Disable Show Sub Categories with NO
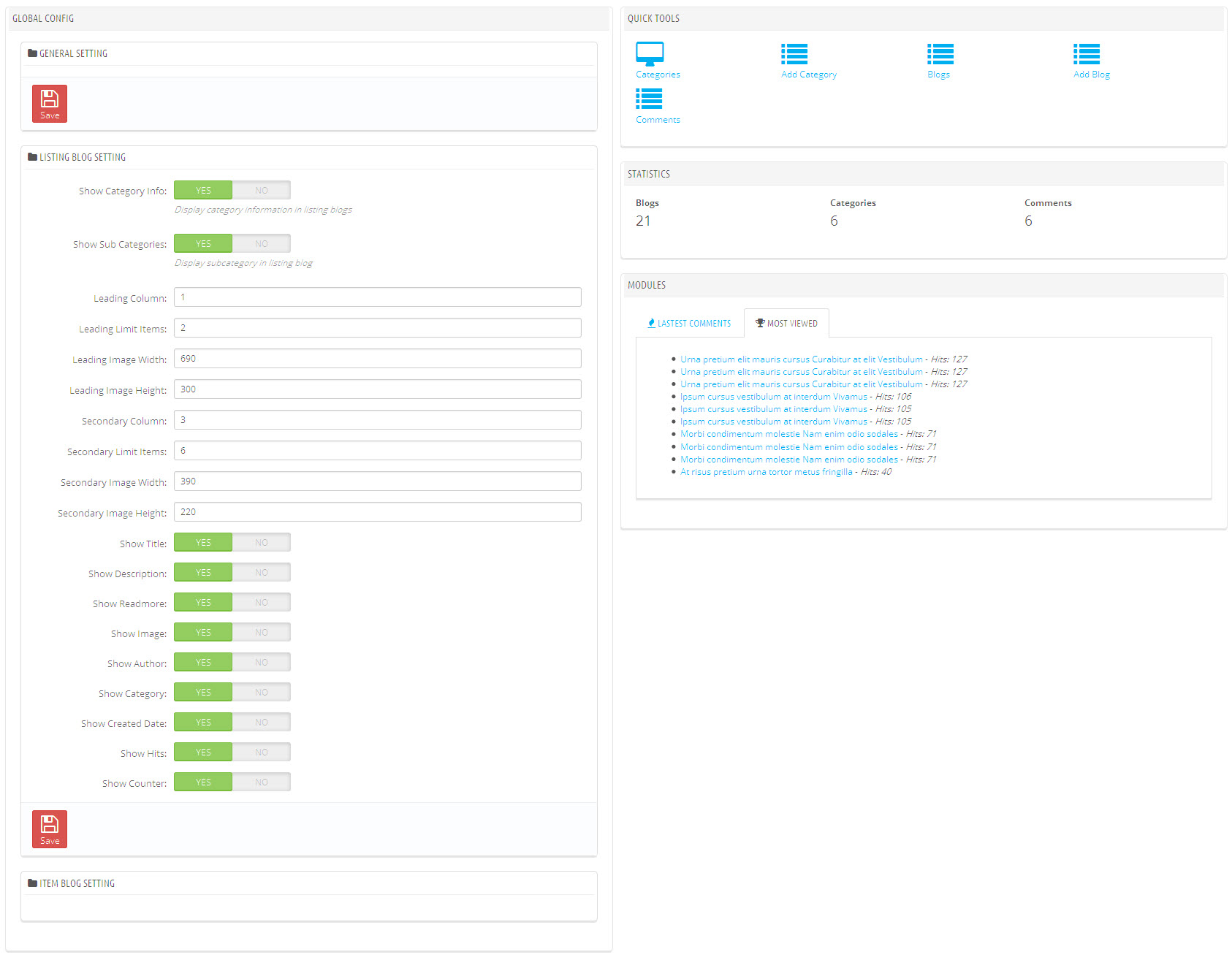This screenshot has height=979, width=1232. click(x=261, y=244)
